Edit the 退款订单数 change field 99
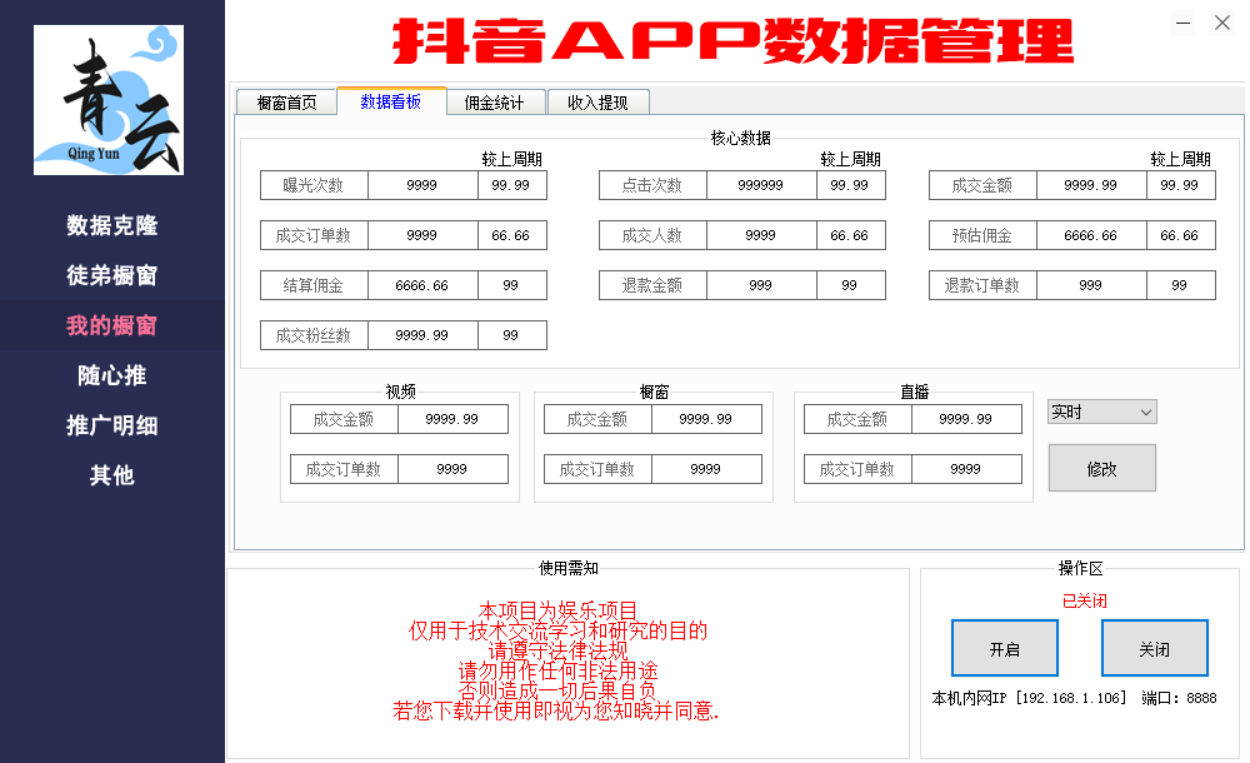Viewport: 1250px width, 763px height. coord(1180,285)
